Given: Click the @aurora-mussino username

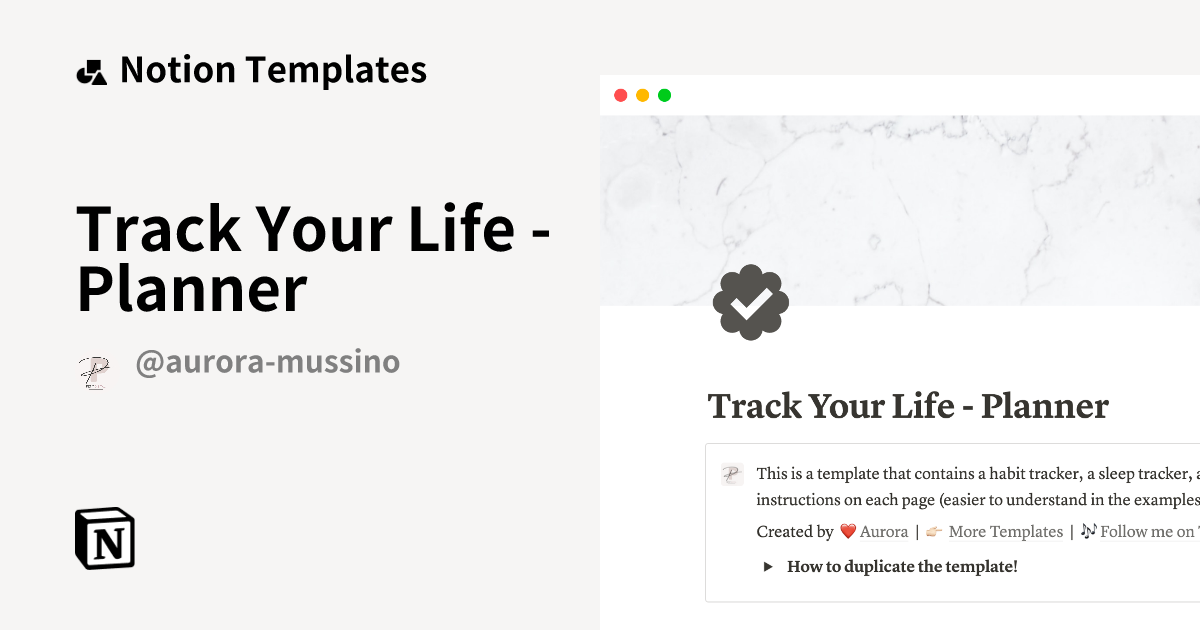Looking at the screenshot, I should click(270, 362).
